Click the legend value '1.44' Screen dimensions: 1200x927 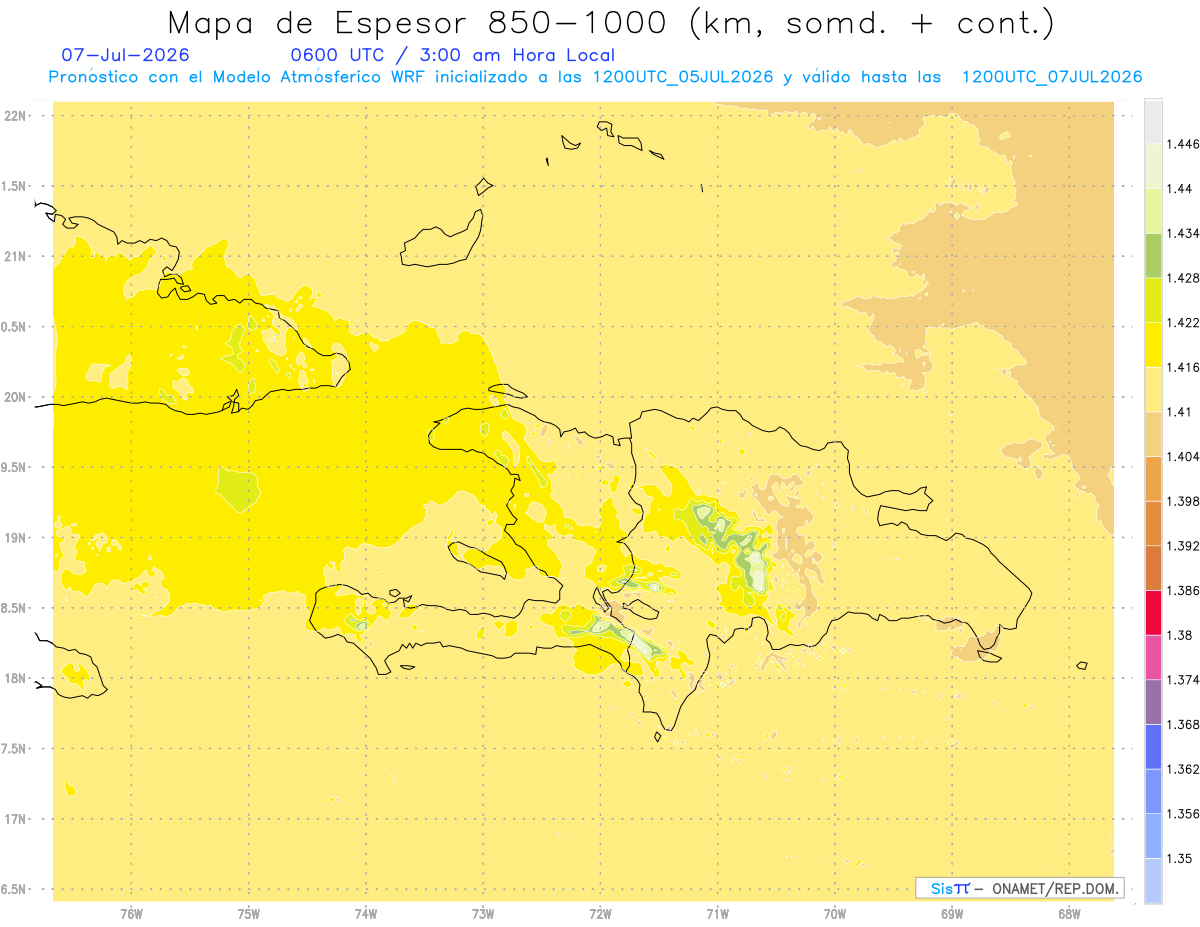(x=1179, y=189)
